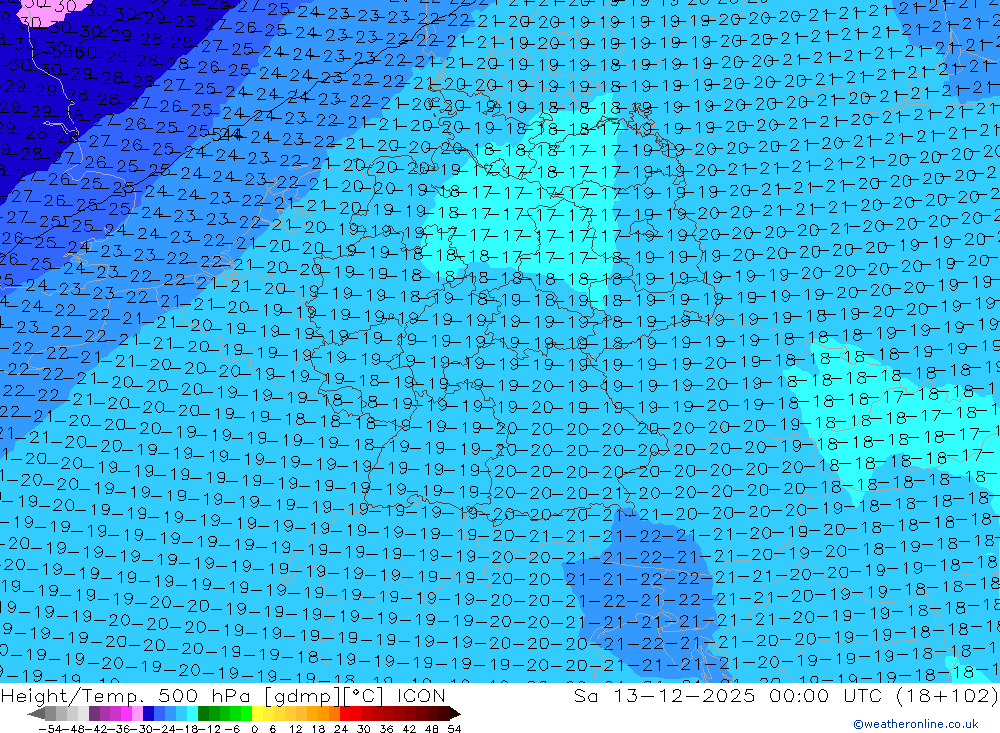The height and width of the screenshot is (733, 1000).
Task: Click the '0' legend value
Action: 254,729
